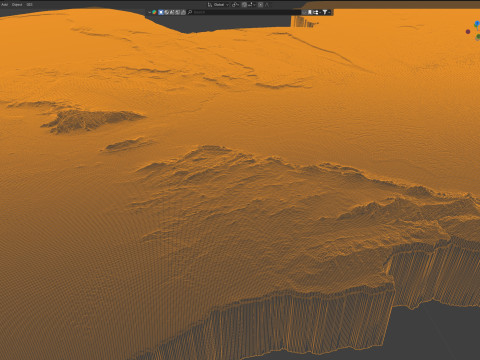The width and height of the screenshot is (480, 360).
Task: Choose the proportional editing falloff curve
Action: [x=267, y=5]
